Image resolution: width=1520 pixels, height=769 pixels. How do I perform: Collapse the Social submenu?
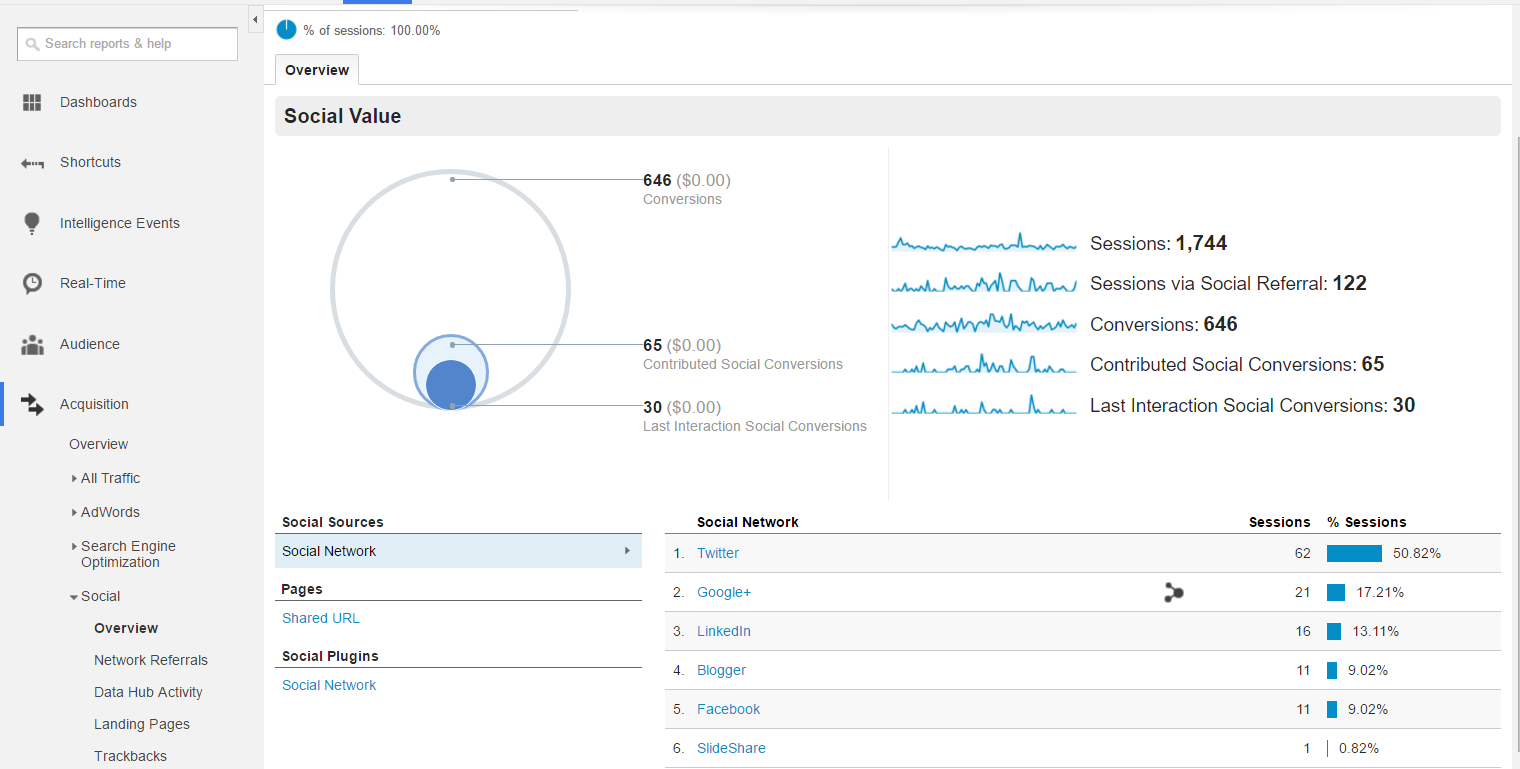(x=74, y=597)
